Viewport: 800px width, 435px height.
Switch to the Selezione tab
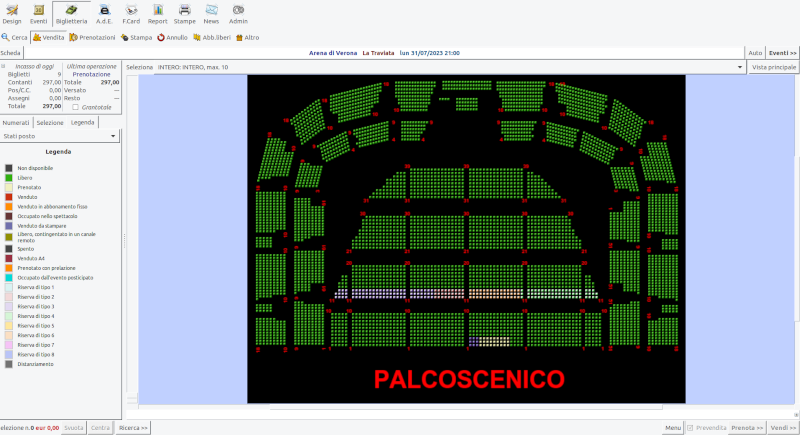pyautogui.click(x=50, y=122)
